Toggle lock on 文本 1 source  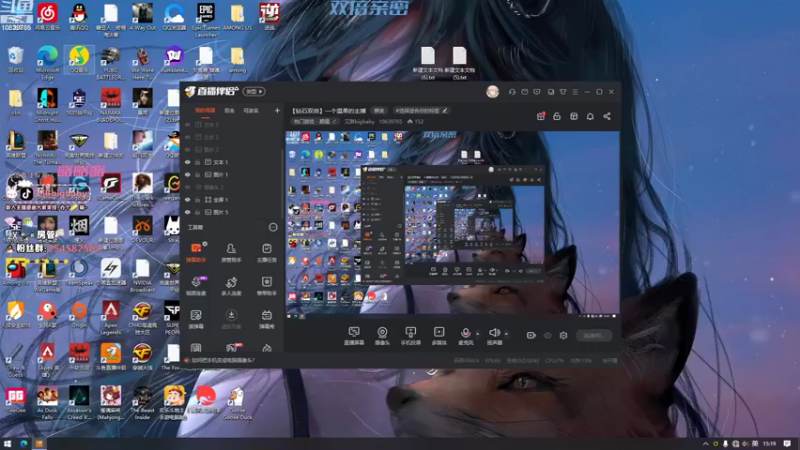point(197,162)
